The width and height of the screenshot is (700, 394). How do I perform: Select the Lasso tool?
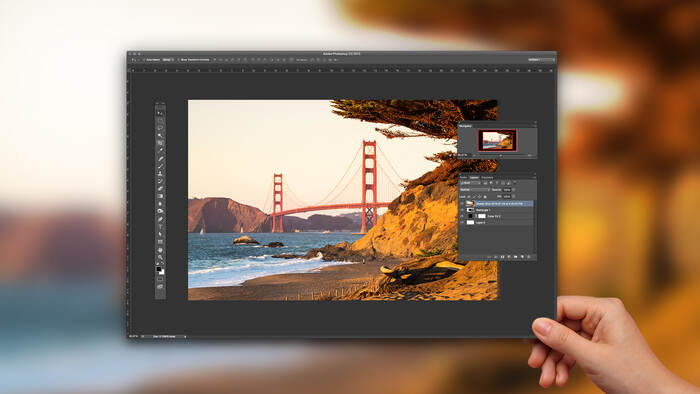click(x=160, y=128)
